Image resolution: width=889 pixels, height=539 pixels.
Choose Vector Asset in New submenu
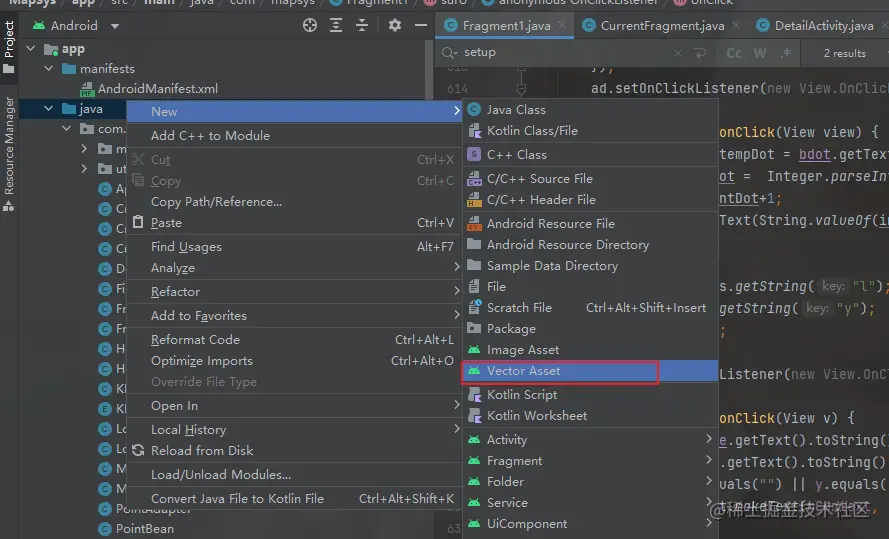(591, 371)
